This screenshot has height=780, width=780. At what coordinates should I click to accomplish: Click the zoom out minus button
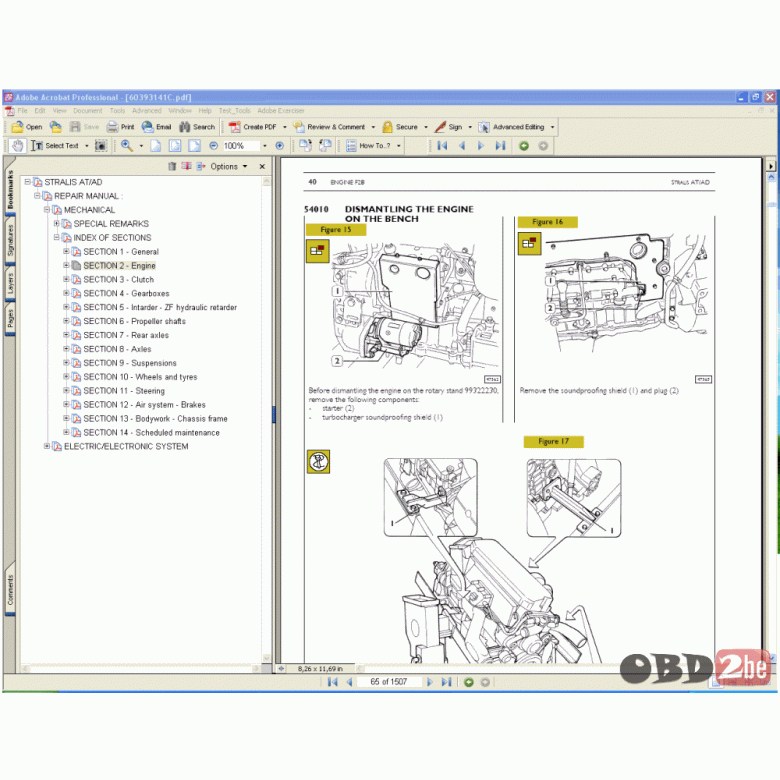(x=213, y=146)
